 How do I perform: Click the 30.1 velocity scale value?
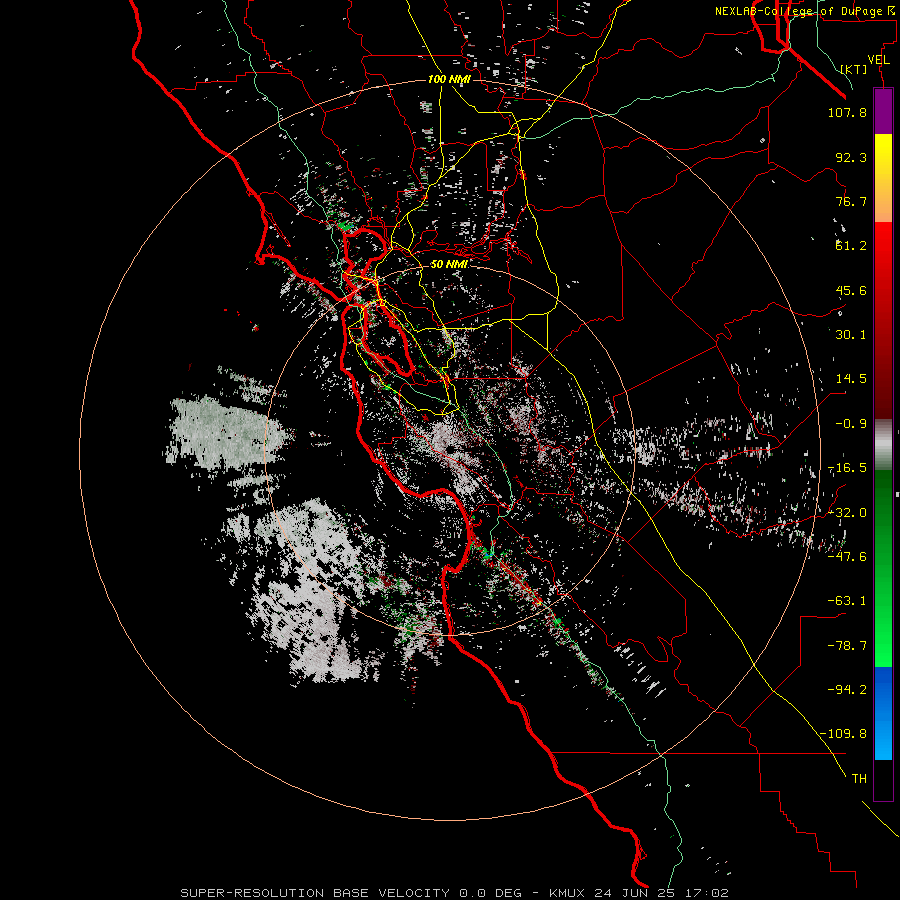point(851,335)
